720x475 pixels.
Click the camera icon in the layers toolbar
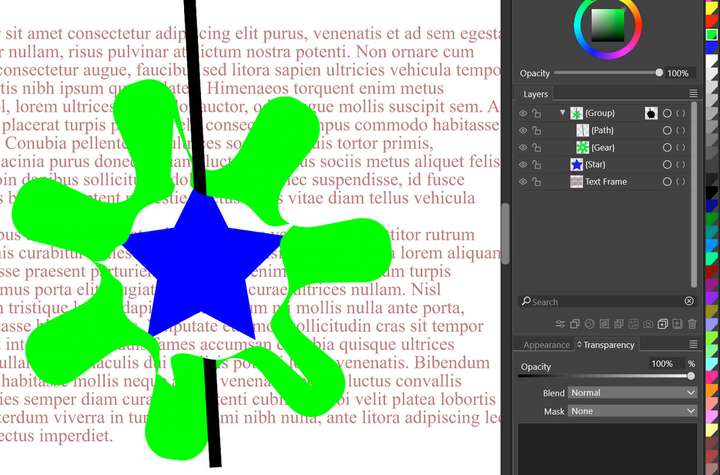coord(649,324)
